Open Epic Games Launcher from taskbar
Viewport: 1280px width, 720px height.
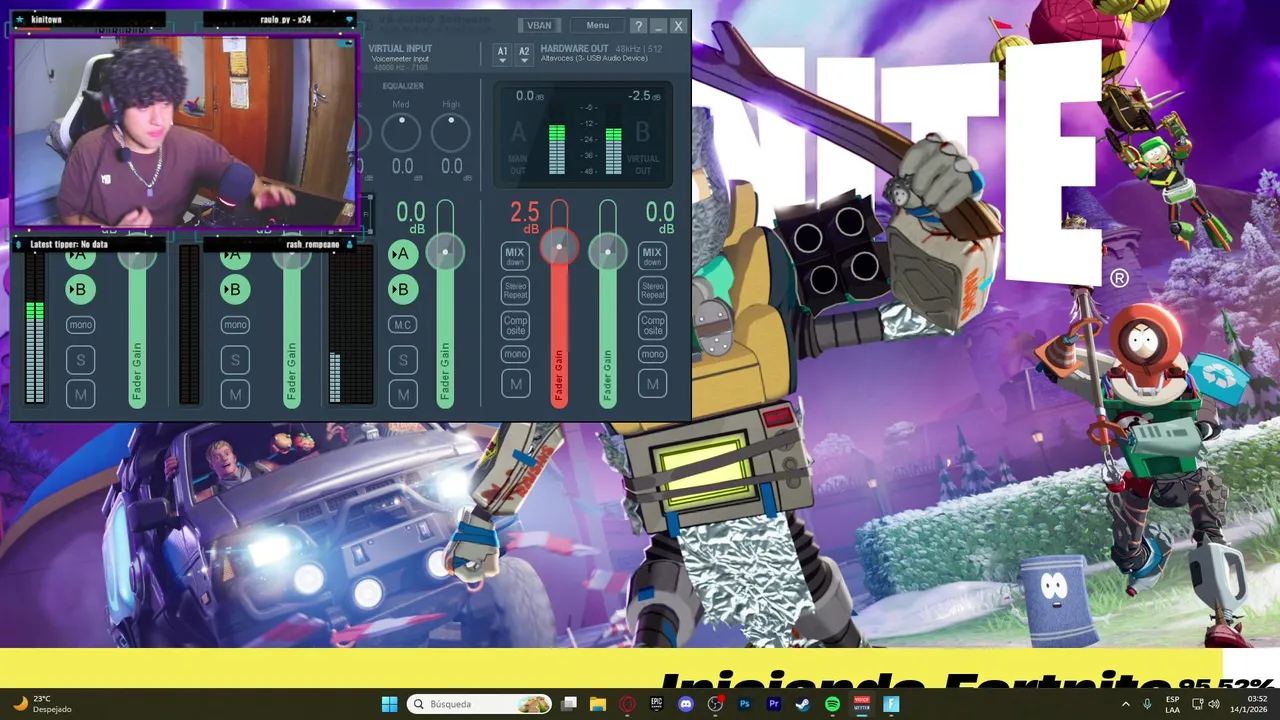[x=657, y=704]
